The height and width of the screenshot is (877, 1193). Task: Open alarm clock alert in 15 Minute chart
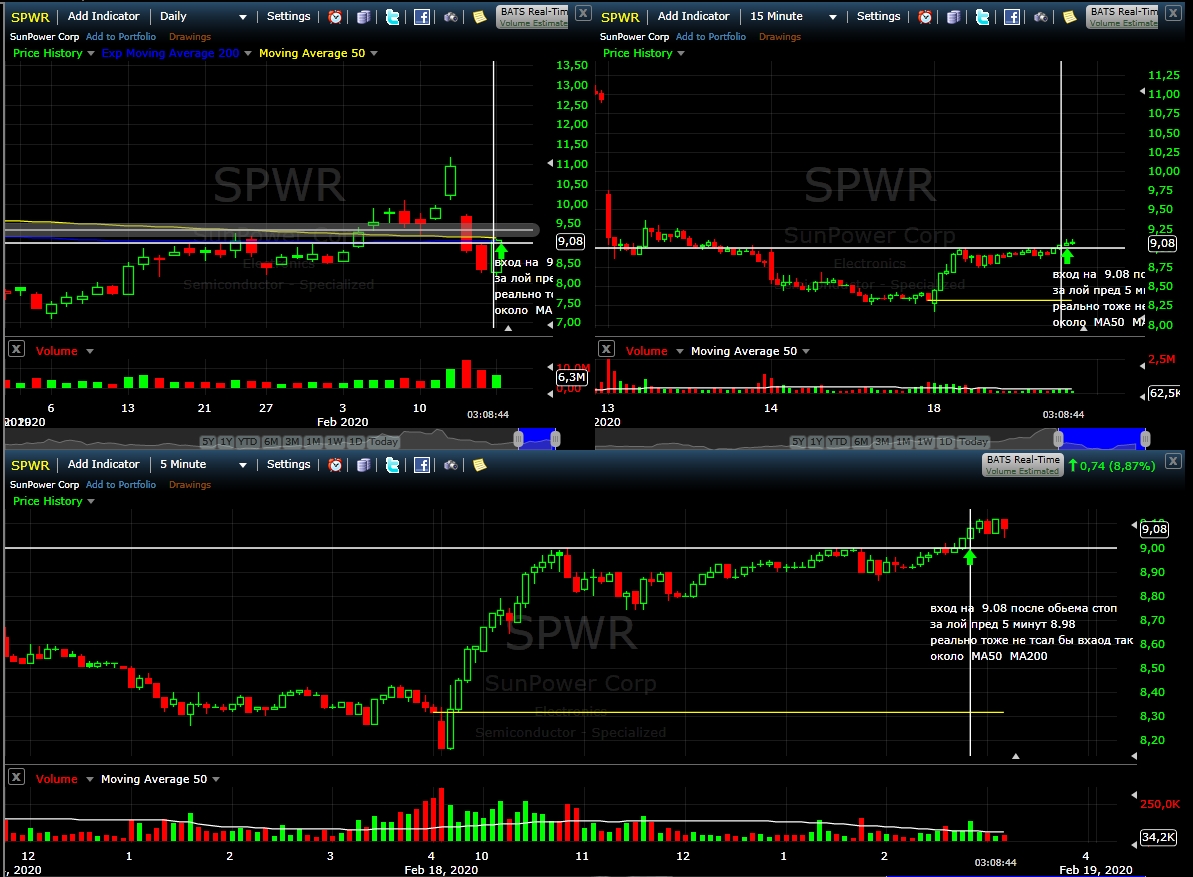(x=925, y=17)
